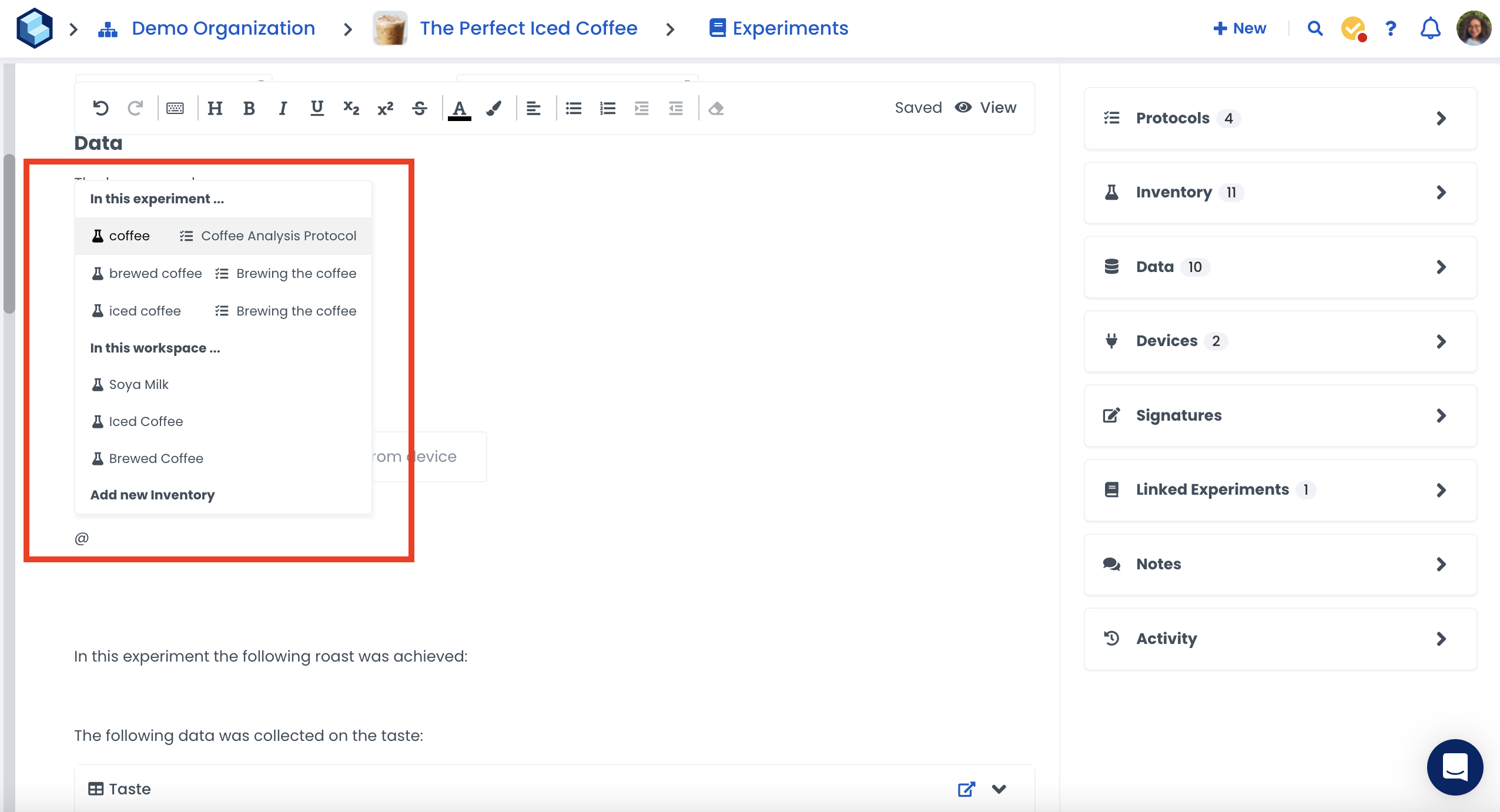Viewport: 1500px width, 812px height.
Task: Insert a bulleted list
Action: [x=574, y=108]
